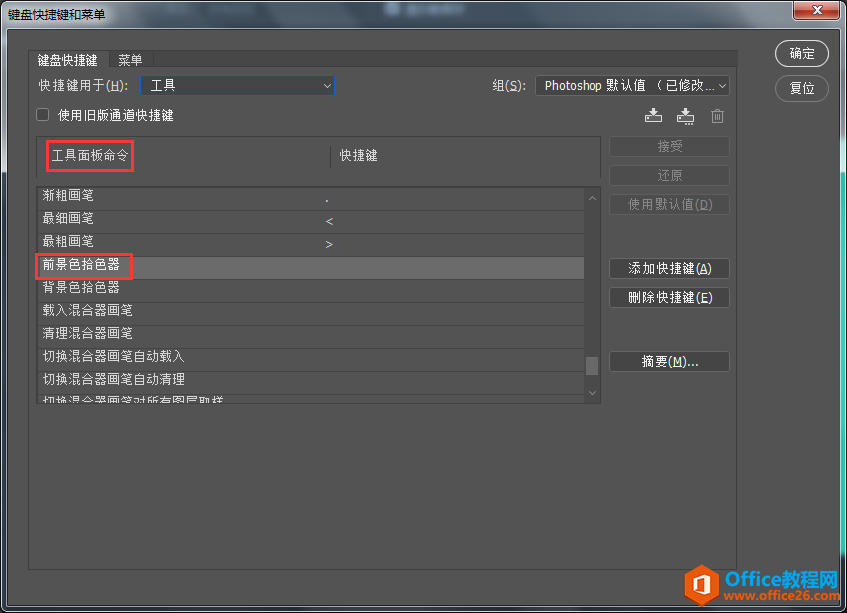Click the > shortcut cell for 最粗画笔

pyautogui.click(x=329, y=245)
